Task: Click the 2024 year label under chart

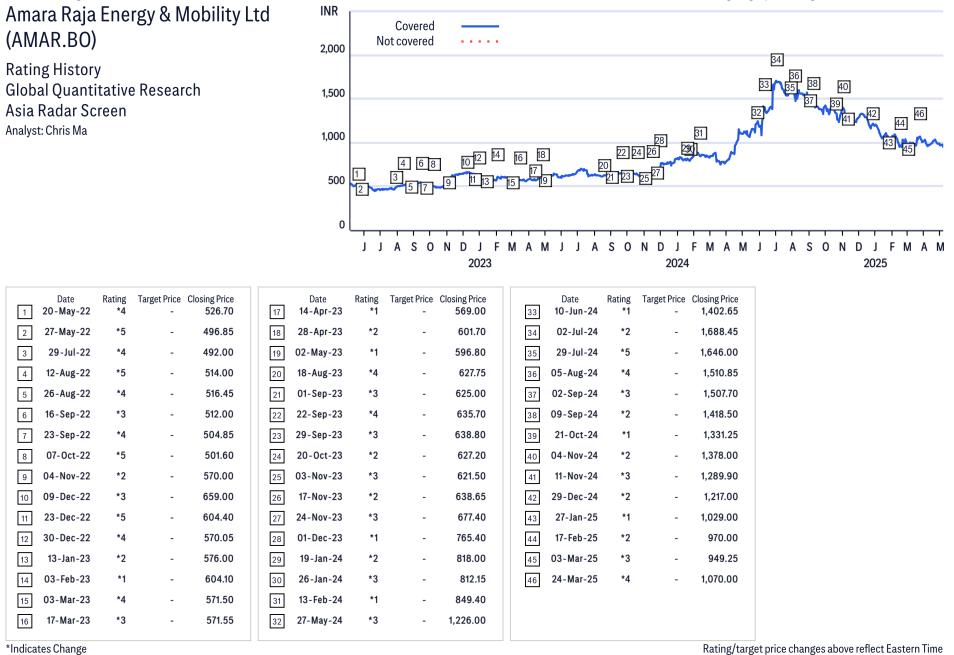Action: pyautogui.click(x=677, y=263)
